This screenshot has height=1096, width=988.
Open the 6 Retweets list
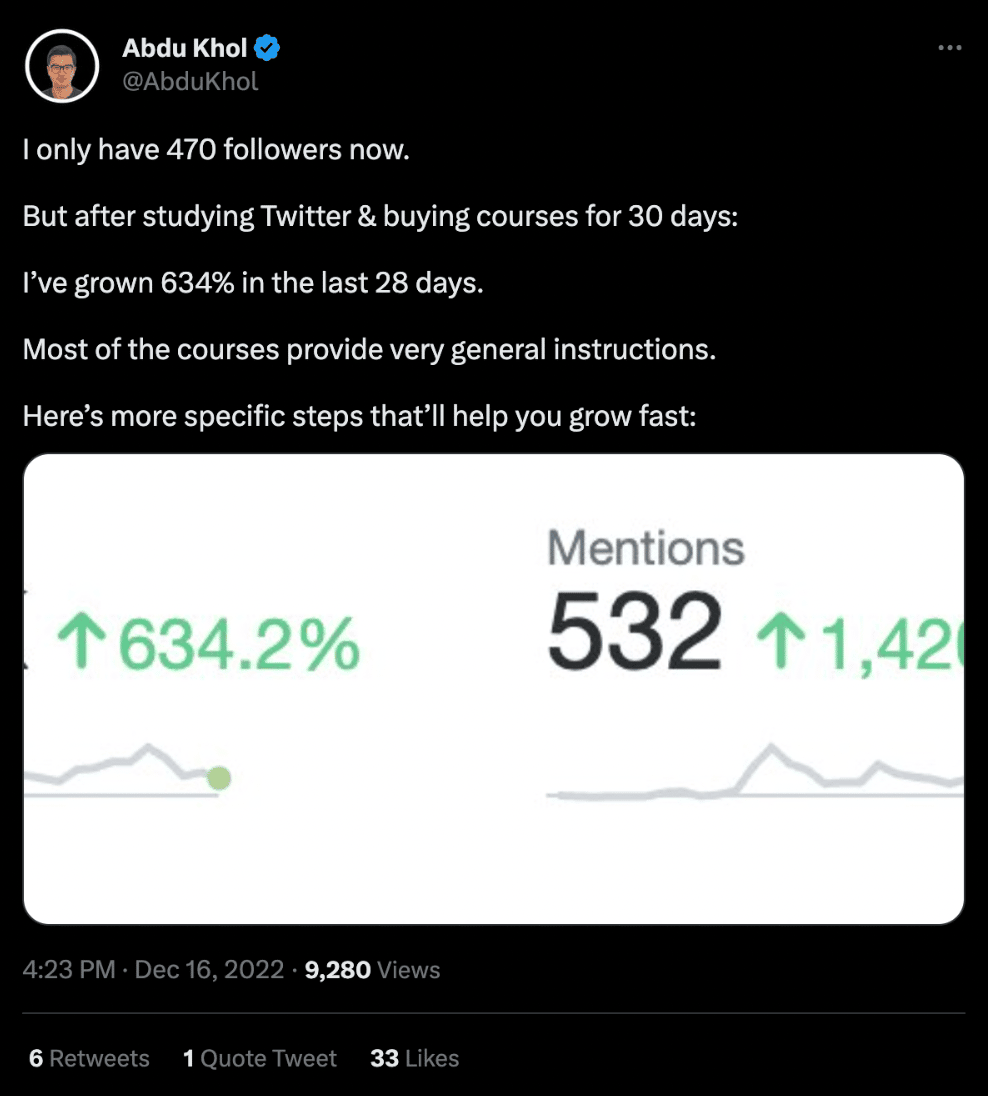pyautogui.click(x=89, y=1059)
